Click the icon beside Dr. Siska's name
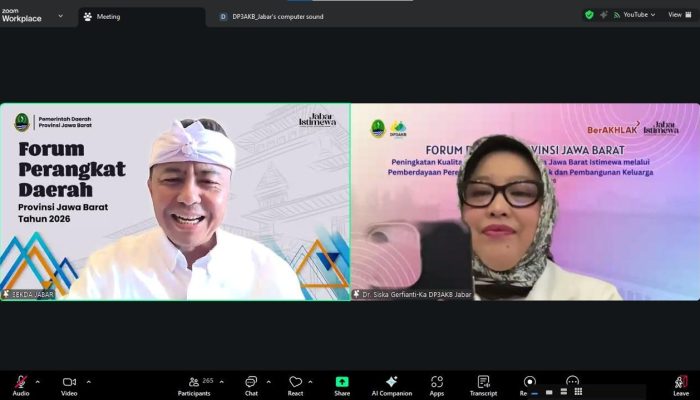Viewport: 700px width, 400px height. tap(356, 294)
